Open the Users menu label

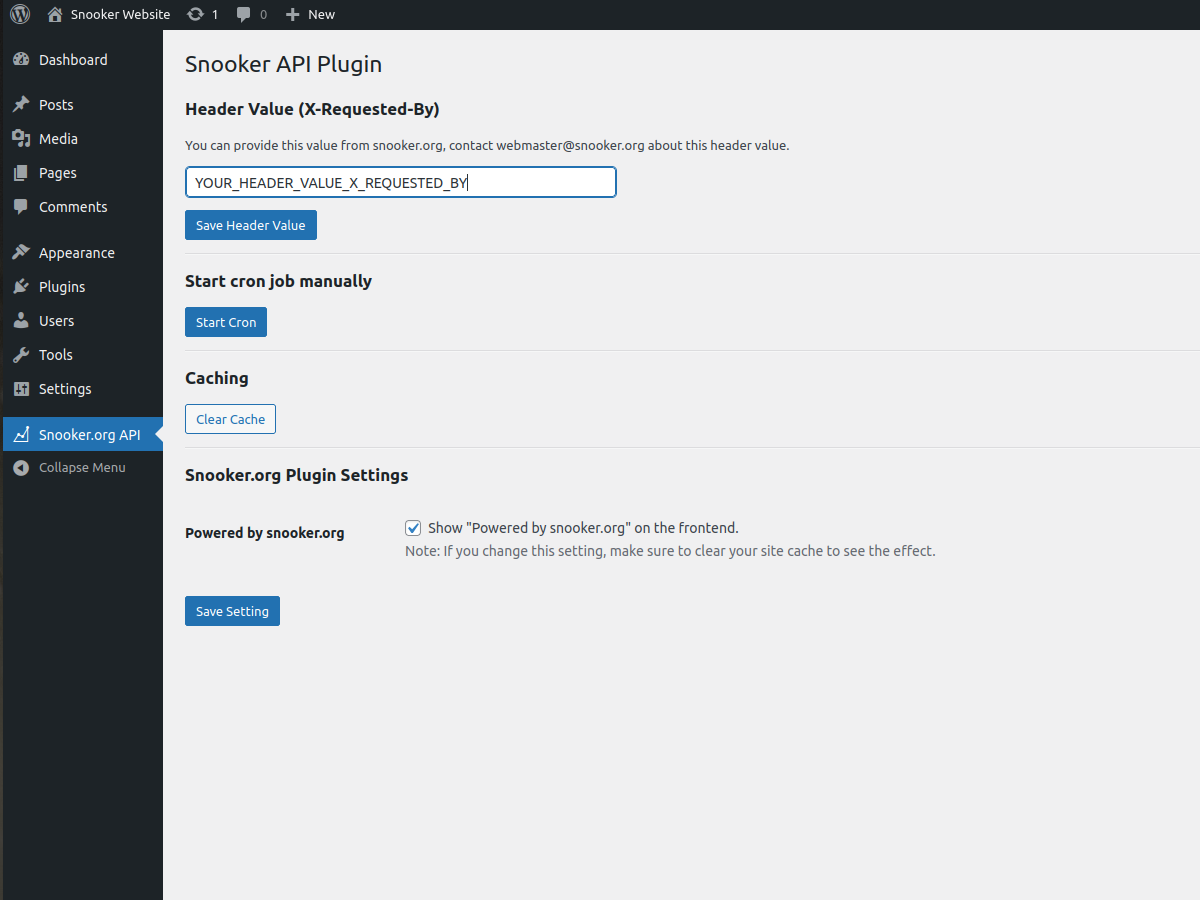[x=56, y=321]
